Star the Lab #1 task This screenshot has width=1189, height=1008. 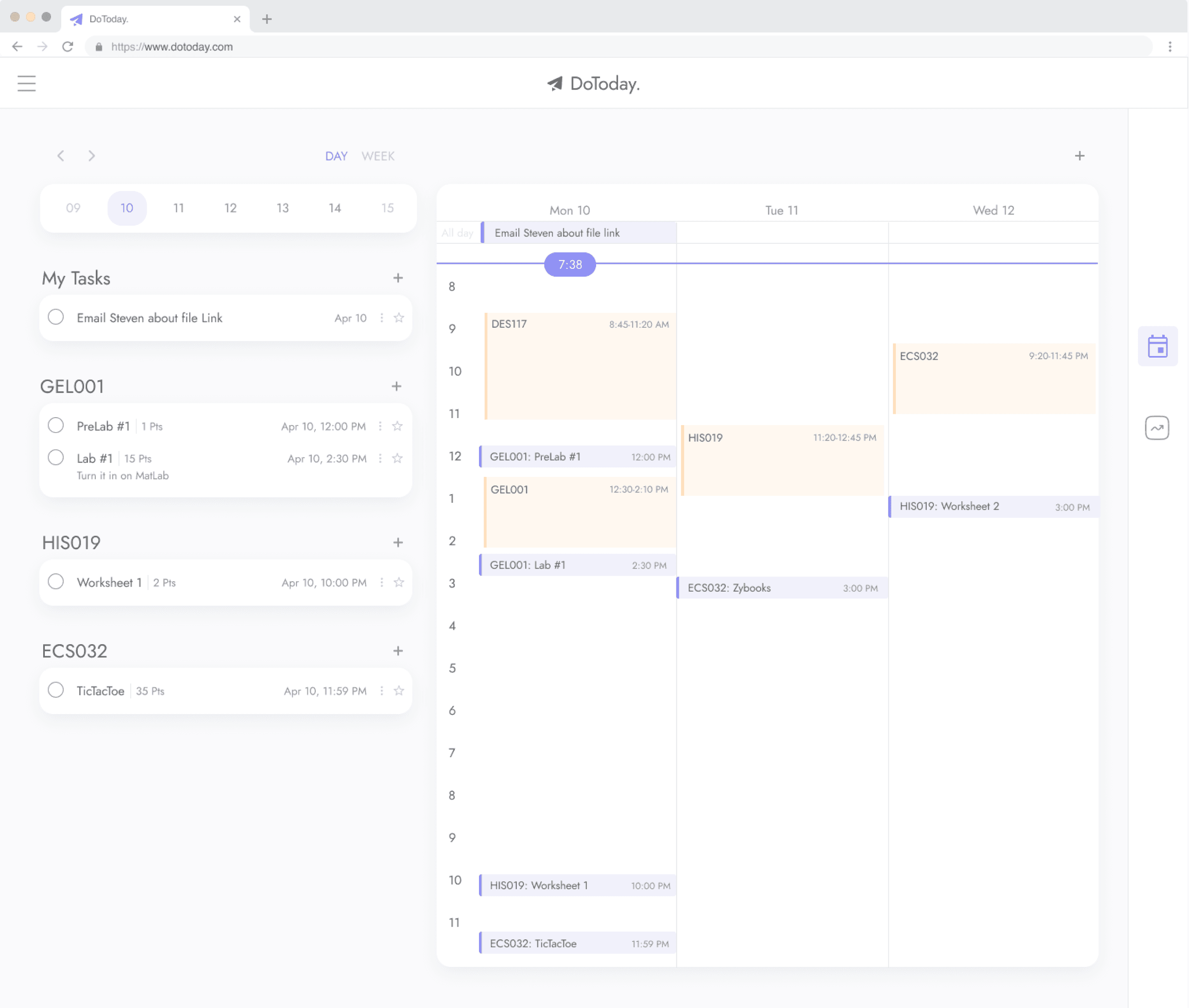click(398, 458)
